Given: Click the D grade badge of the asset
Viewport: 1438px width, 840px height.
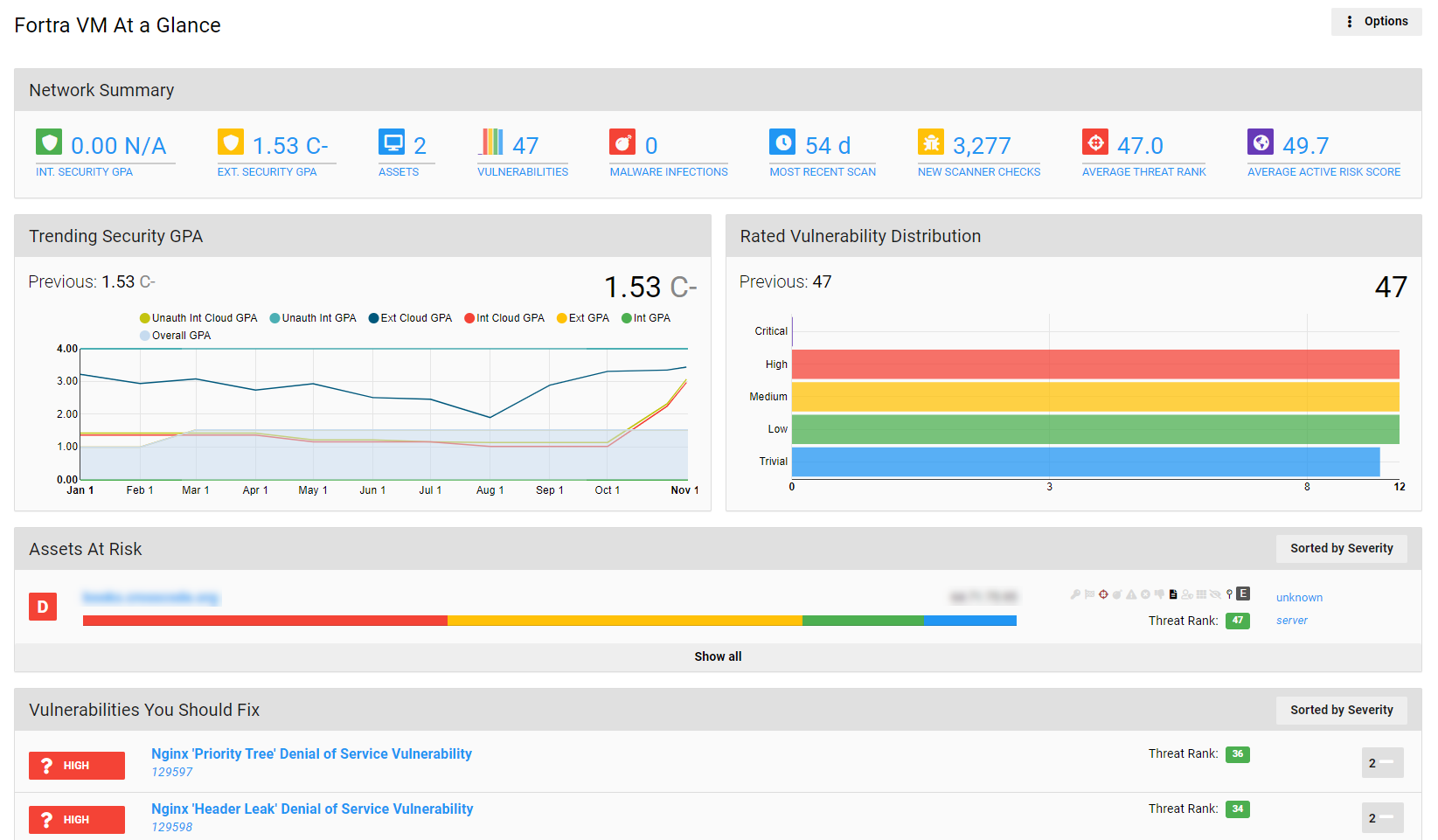Looking at the screenshot, I should (43, 607).
